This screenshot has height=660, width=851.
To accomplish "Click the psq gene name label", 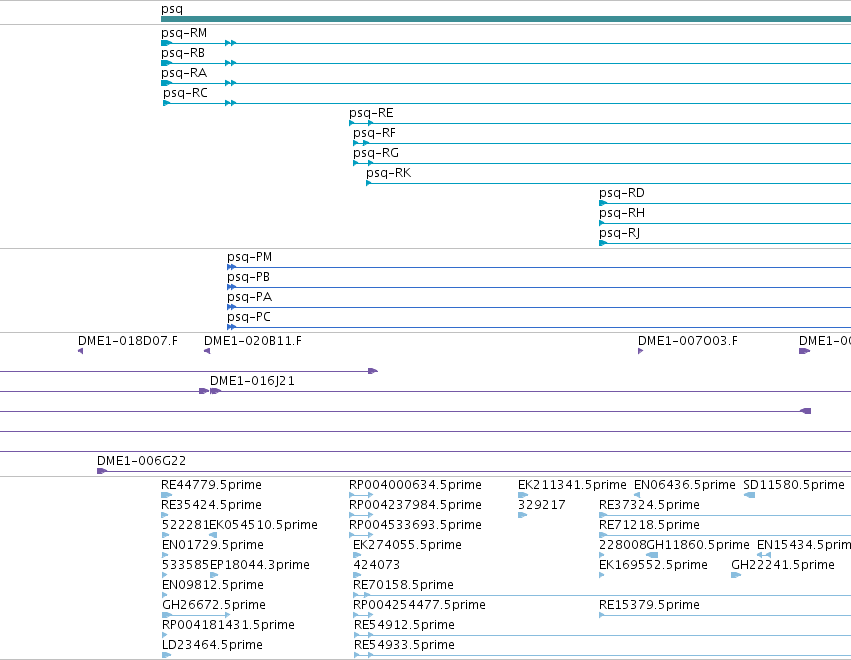I will coord(172,9).
